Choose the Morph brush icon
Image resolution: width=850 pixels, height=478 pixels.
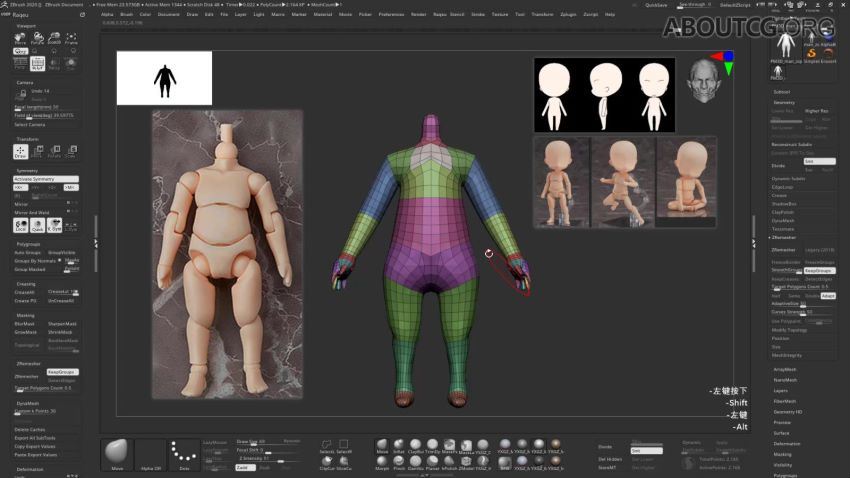(382, 463)
